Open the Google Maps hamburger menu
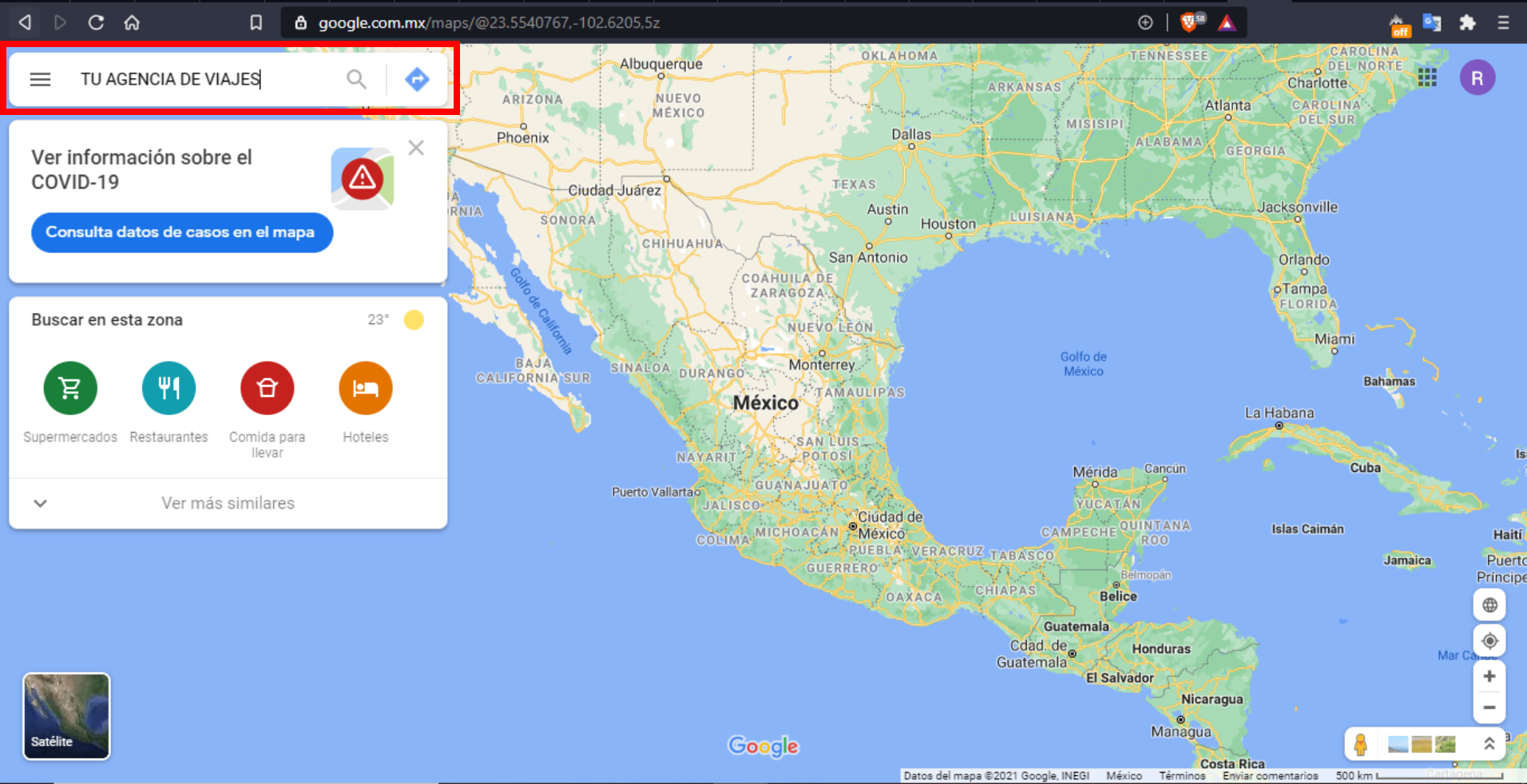1527x784 pixels. click(40, 79)
